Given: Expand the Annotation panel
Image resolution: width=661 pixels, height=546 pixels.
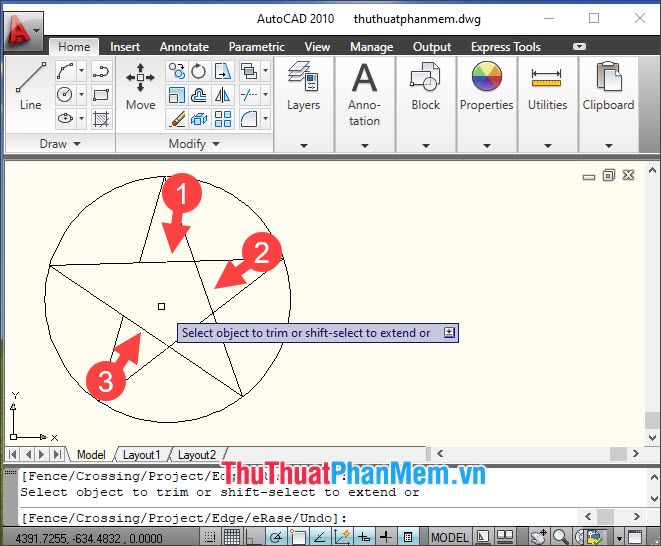Looking at the screenshot, I should point(365,146).
